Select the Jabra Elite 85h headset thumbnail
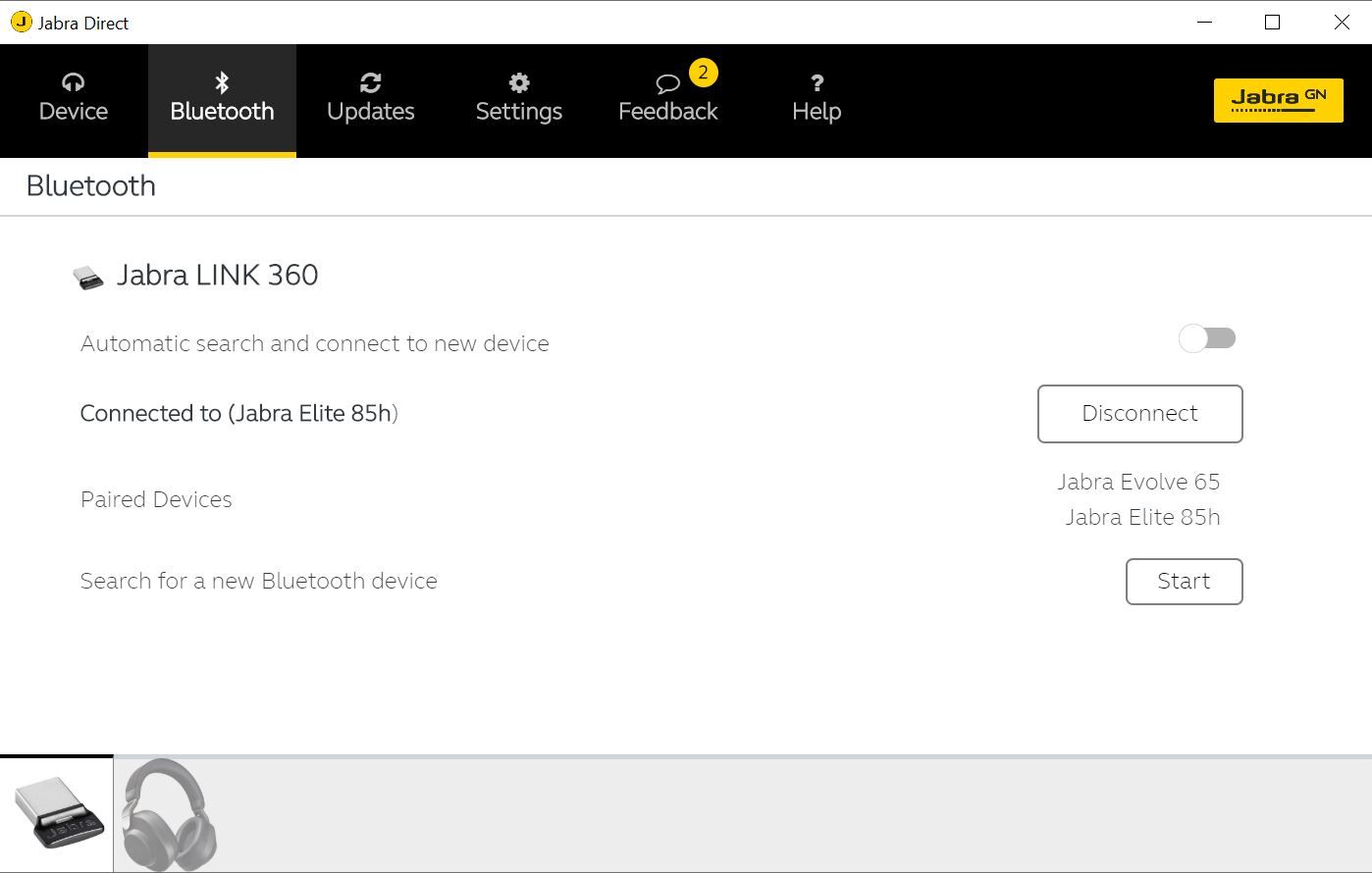 coord(169,814)
